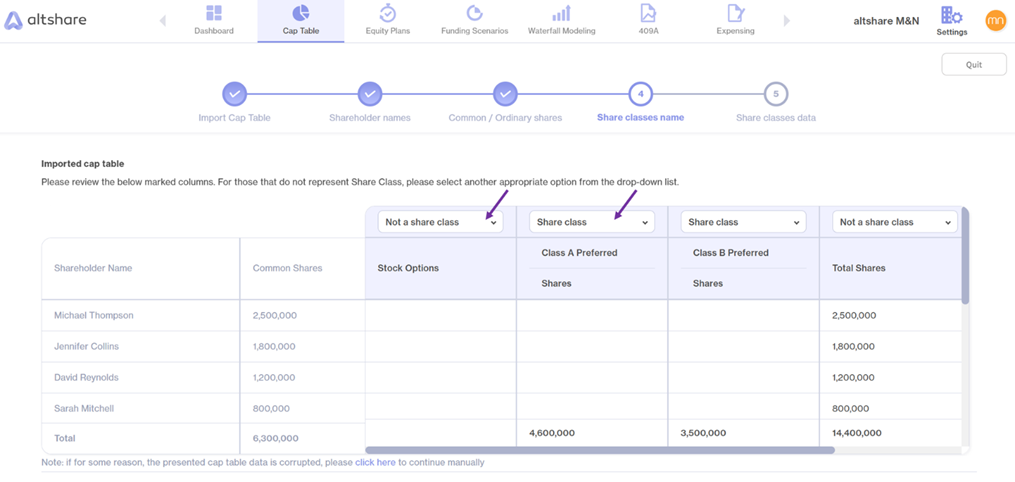Expand the Class A Preferred column type dropdown
The image size is (1015, 482).
click(592, 222)
